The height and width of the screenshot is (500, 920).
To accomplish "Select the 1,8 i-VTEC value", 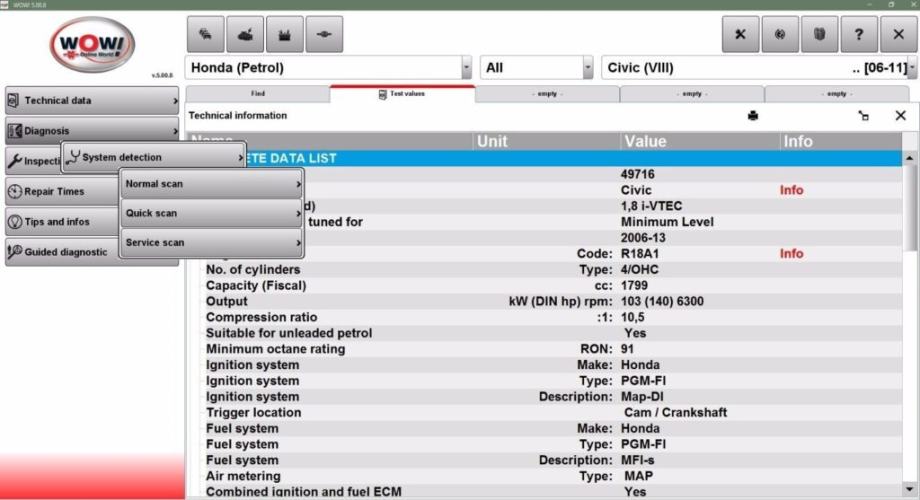I will (651, 206).
